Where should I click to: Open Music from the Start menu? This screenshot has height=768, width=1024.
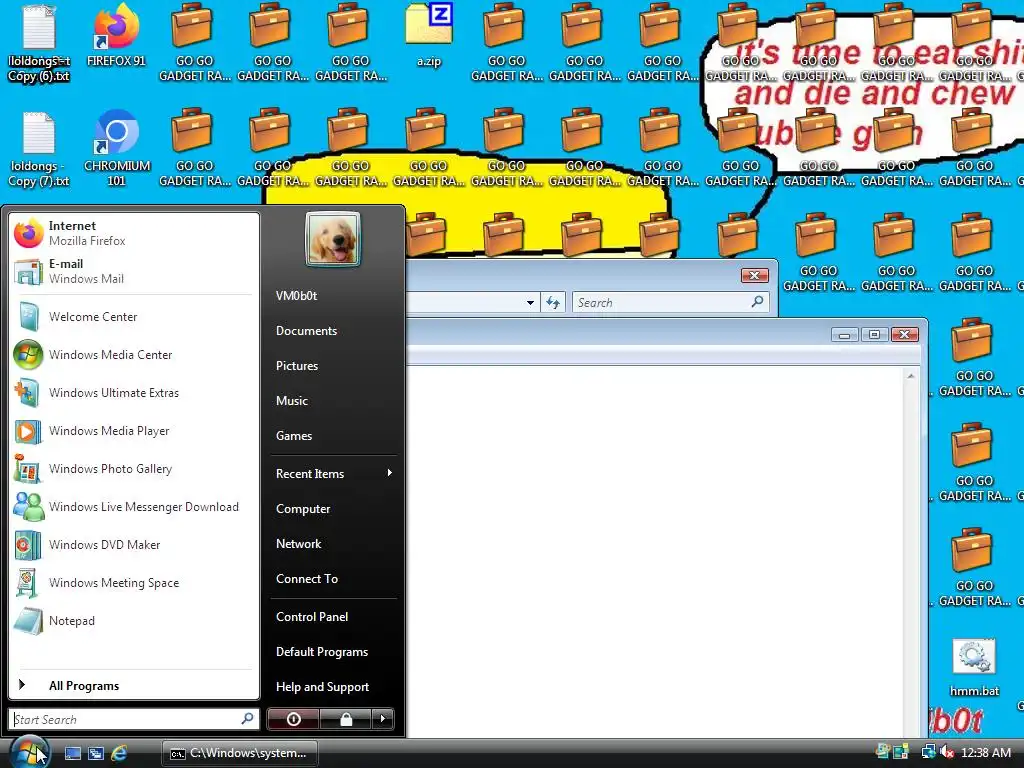click(x=333, y=401)
